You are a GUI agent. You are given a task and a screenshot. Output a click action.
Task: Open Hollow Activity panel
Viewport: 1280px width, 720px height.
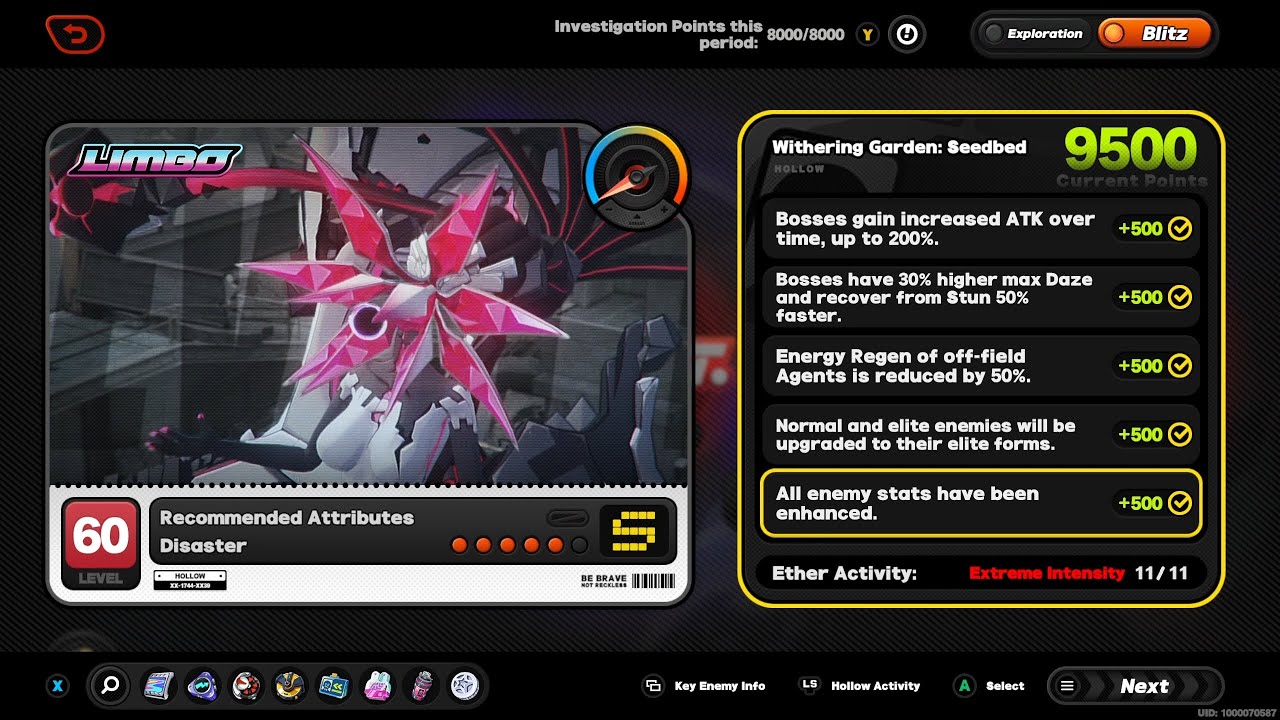pyautogui.click(x=860, y=686)
